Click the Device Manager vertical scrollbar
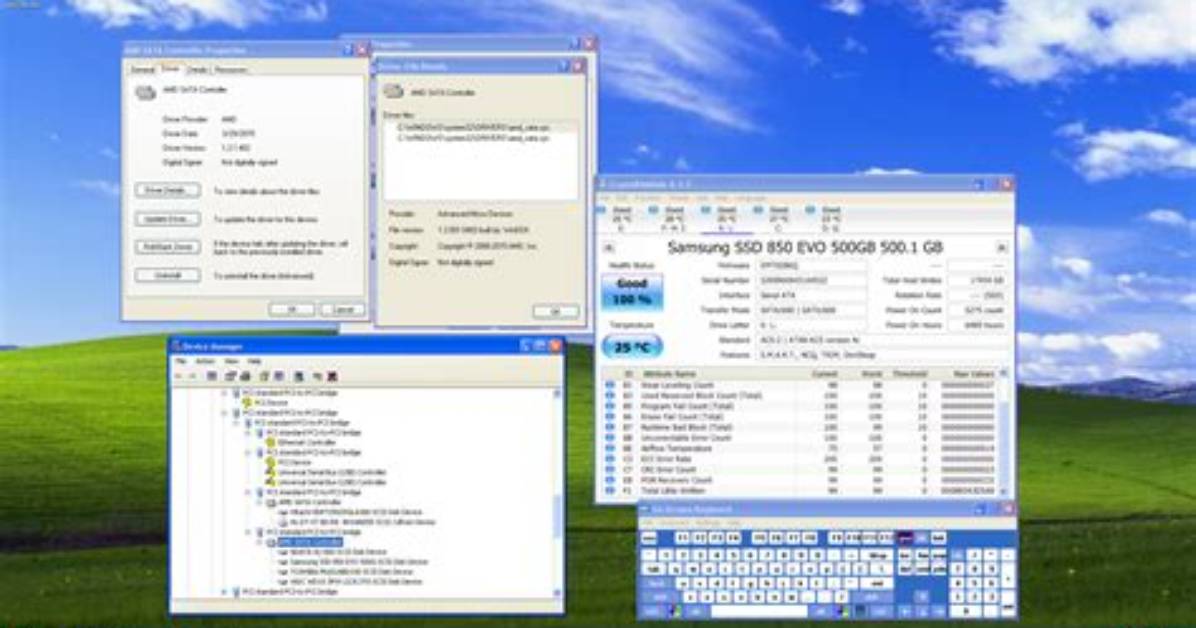This screenshot has height=628, width=1196. [557, 492]
